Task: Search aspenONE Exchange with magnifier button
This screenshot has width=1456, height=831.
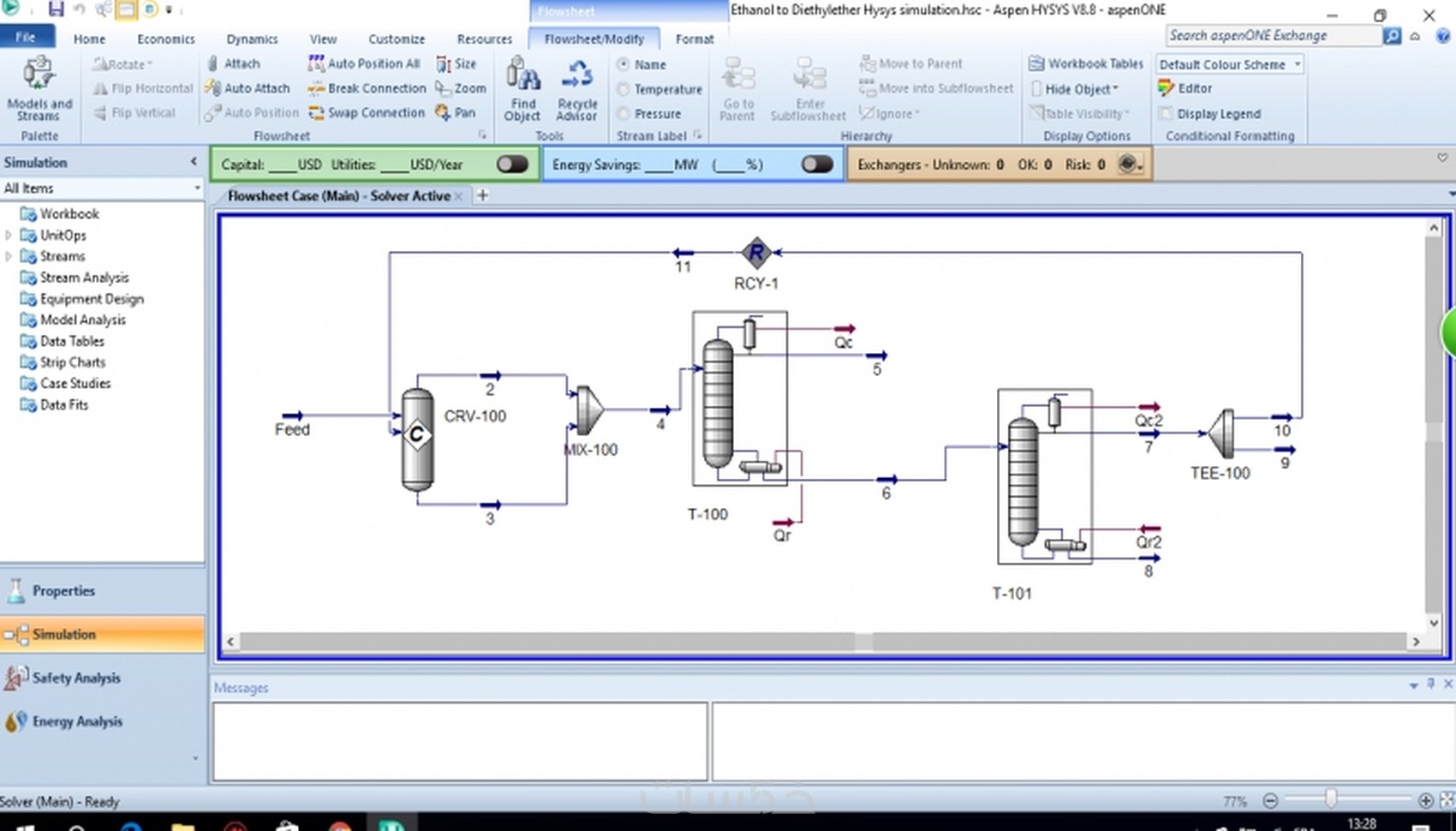Action: point(1392,36)
